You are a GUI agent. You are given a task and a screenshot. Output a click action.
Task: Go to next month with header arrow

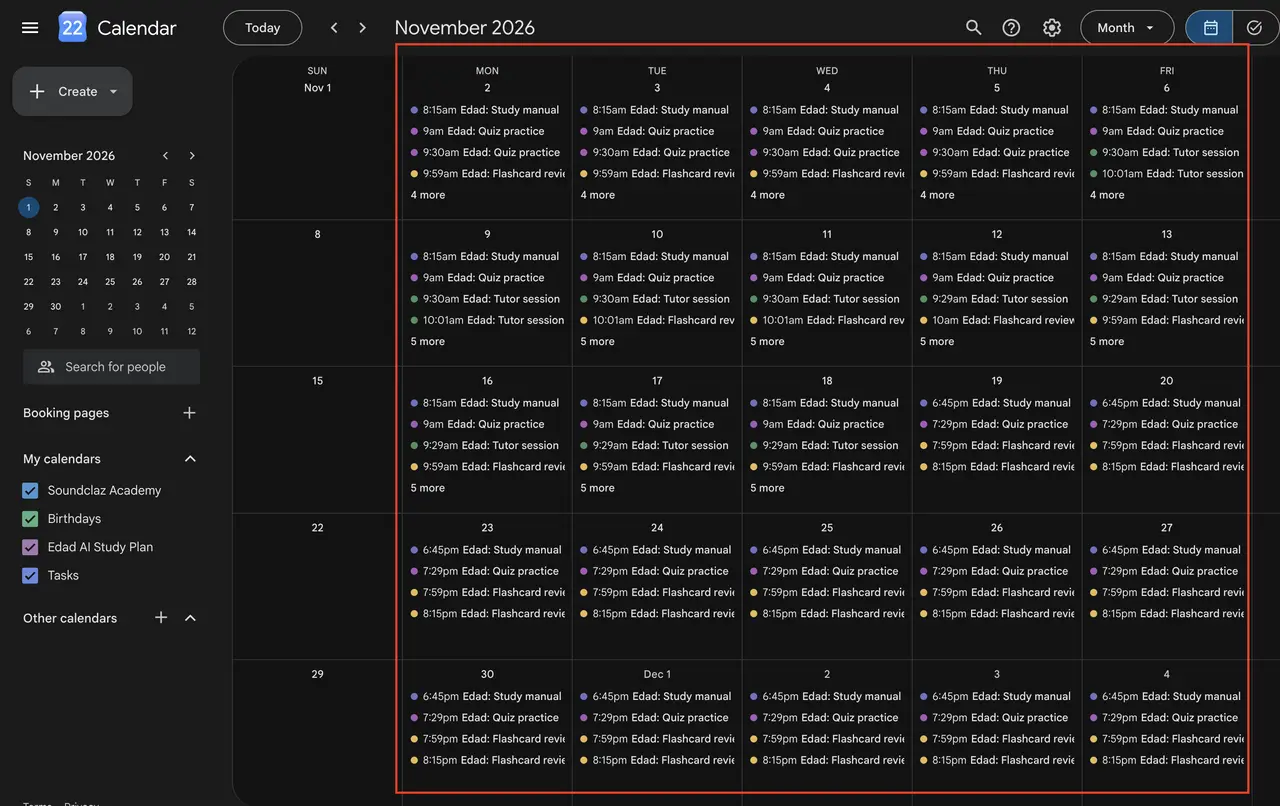tap(363, 28)
